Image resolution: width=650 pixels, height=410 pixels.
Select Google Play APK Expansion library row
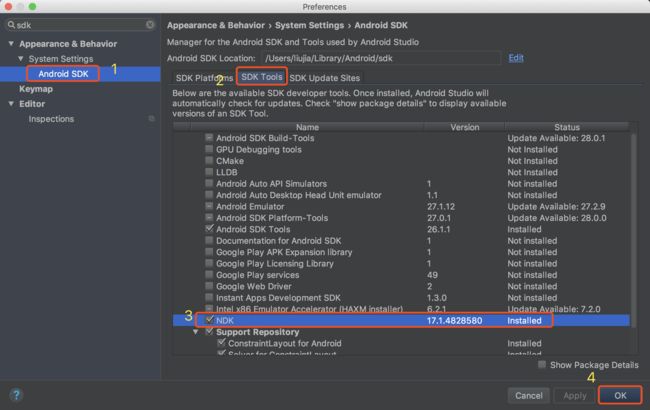[x=401, y=252]
